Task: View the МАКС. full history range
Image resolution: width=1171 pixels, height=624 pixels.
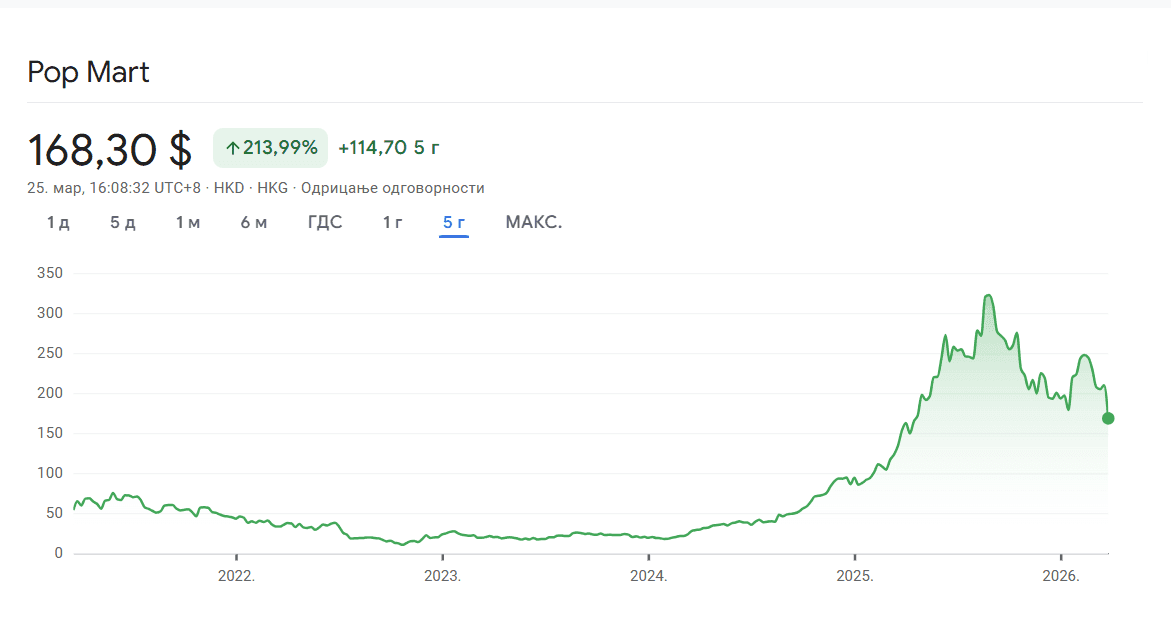Action: click(534, 222)
